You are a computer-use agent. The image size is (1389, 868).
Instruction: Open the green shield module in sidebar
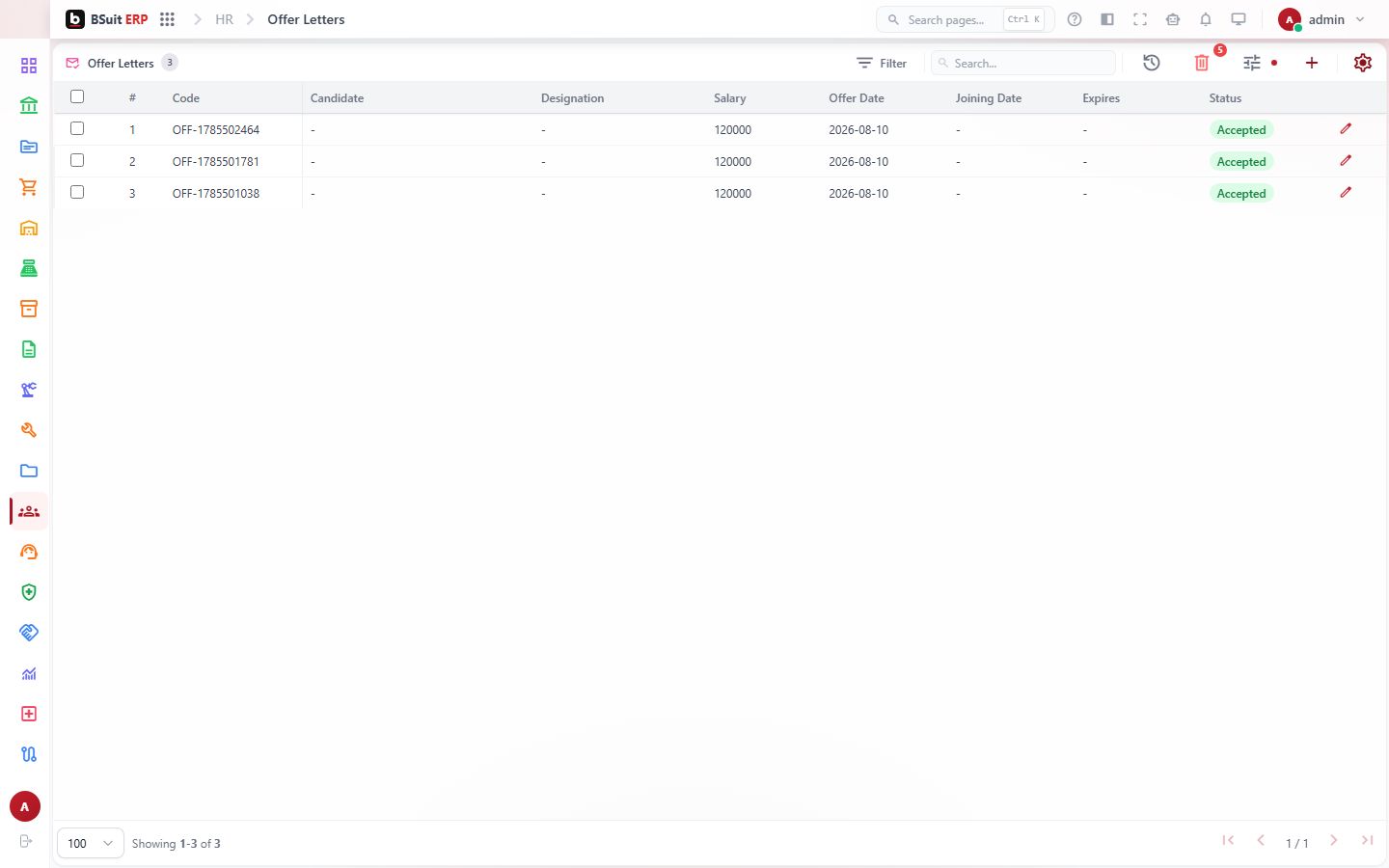(x=29, y=592)
